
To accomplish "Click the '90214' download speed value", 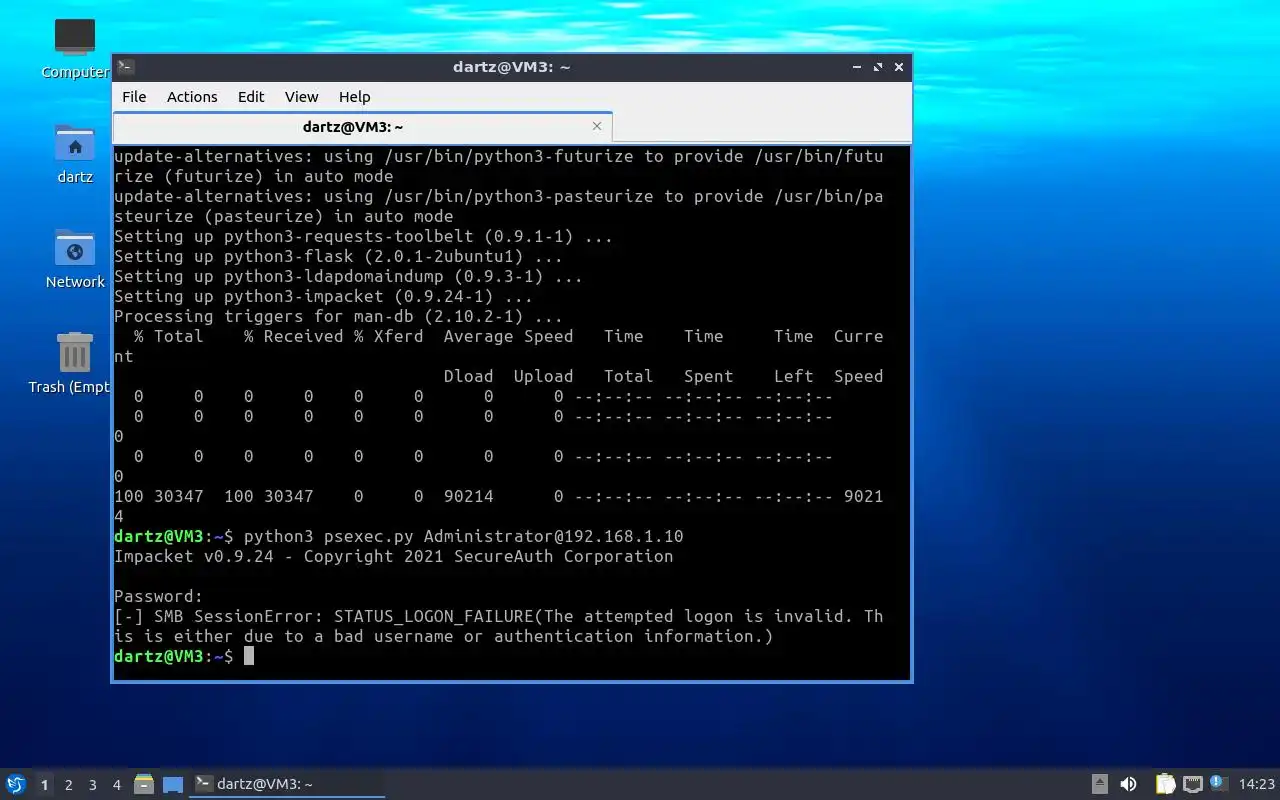I will coord(468,496).
